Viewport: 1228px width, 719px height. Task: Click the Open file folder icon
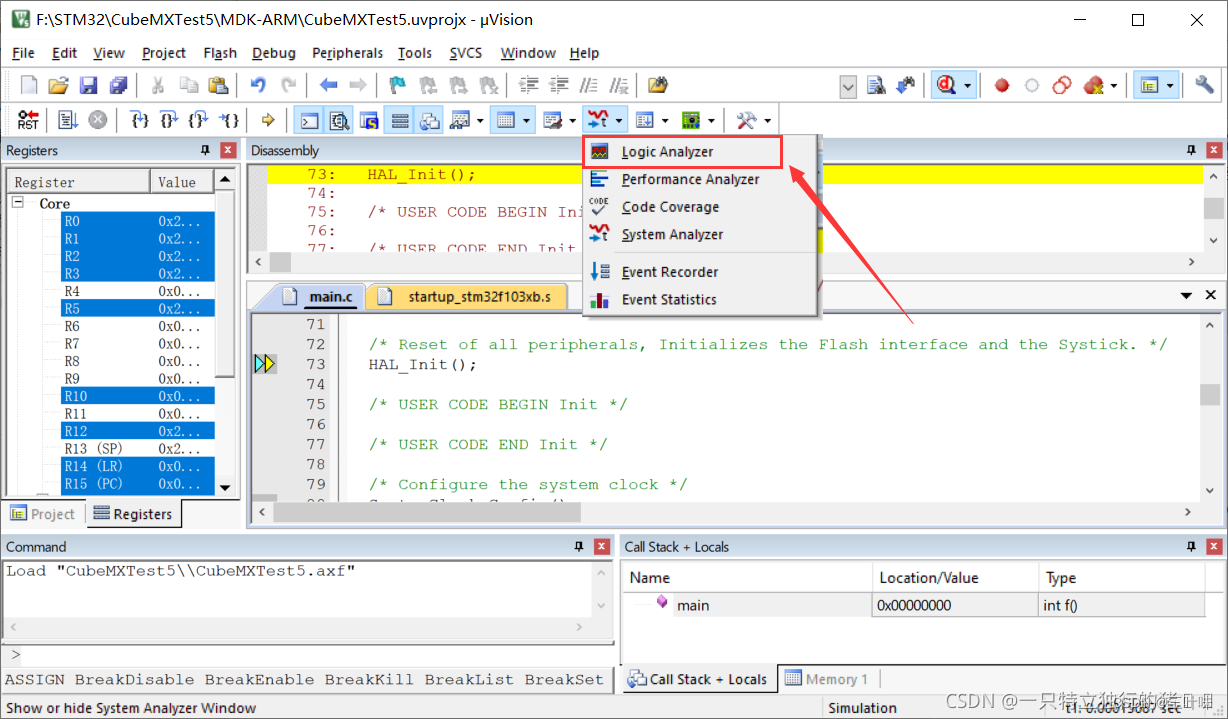pyautogui.click(x=59, y=85)
